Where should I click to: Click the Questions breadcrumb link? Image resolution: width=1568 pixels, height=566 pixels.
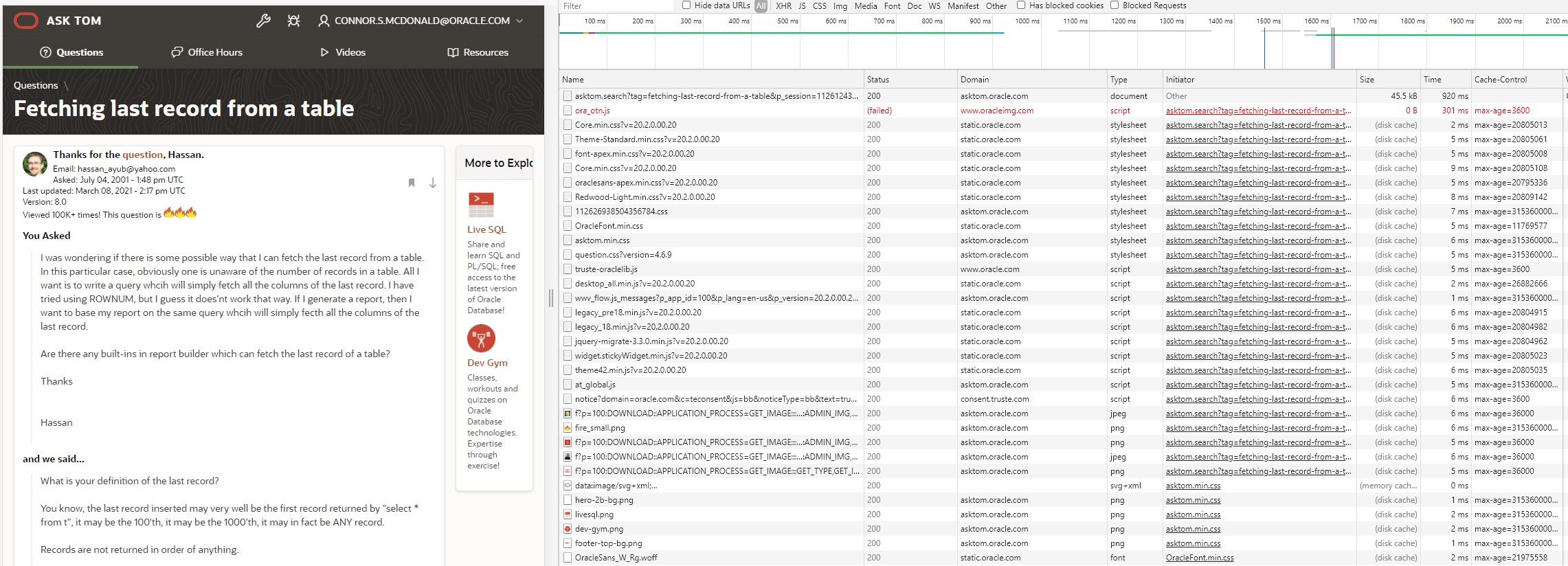36,85
